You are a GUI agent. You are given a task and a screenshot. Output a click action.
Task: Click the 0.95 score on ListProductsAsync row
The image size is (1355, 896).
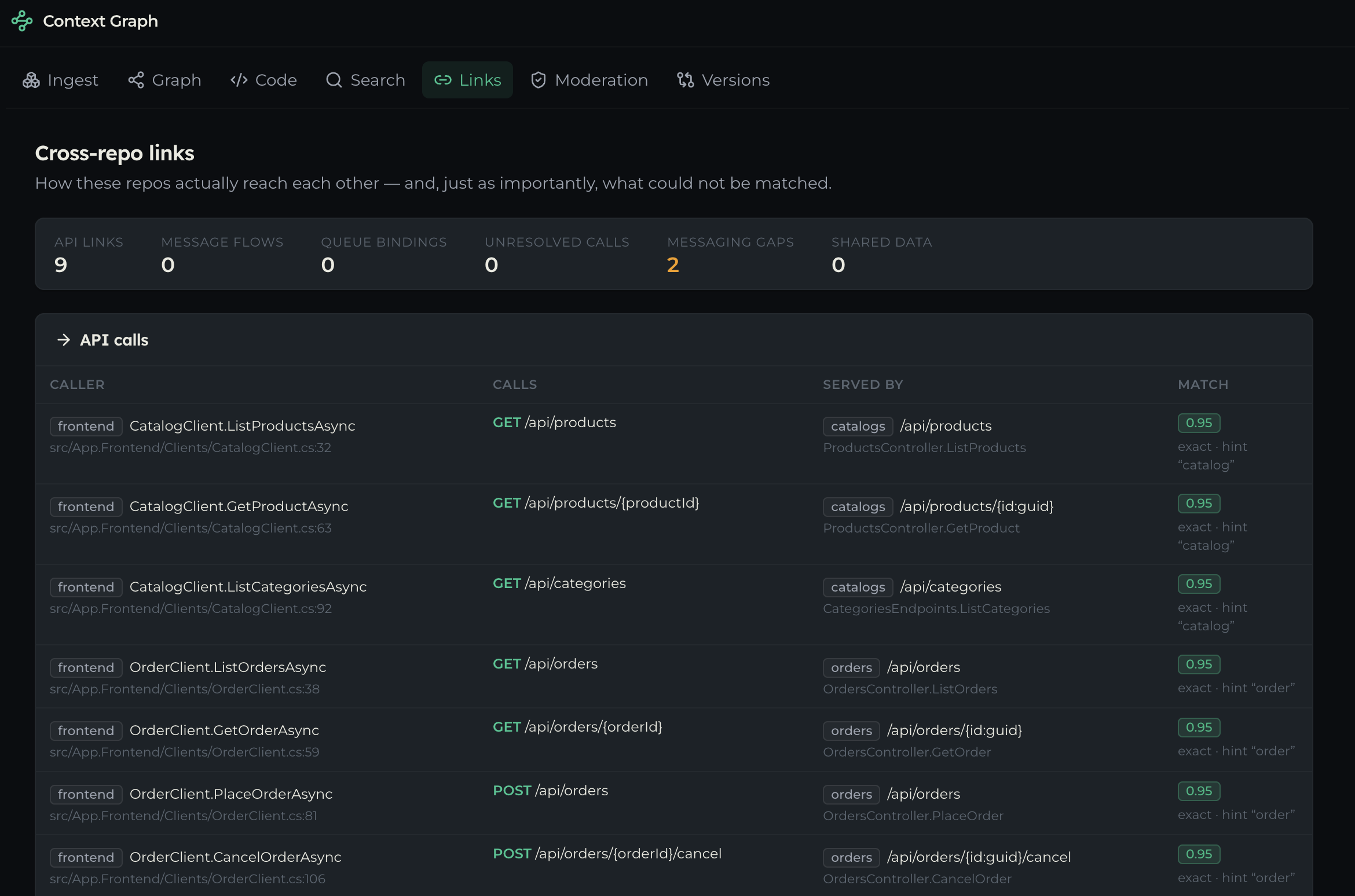[x=1199, y=423]
